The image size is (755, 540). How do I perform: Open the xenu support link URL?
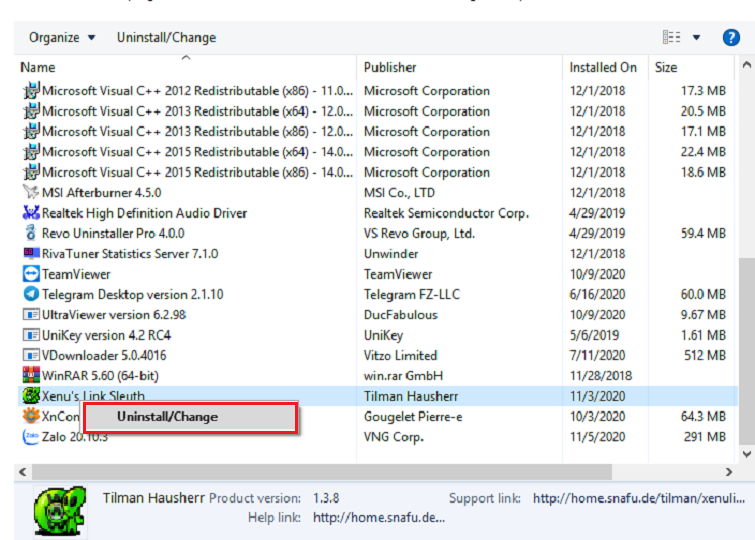tap(638, 498)
